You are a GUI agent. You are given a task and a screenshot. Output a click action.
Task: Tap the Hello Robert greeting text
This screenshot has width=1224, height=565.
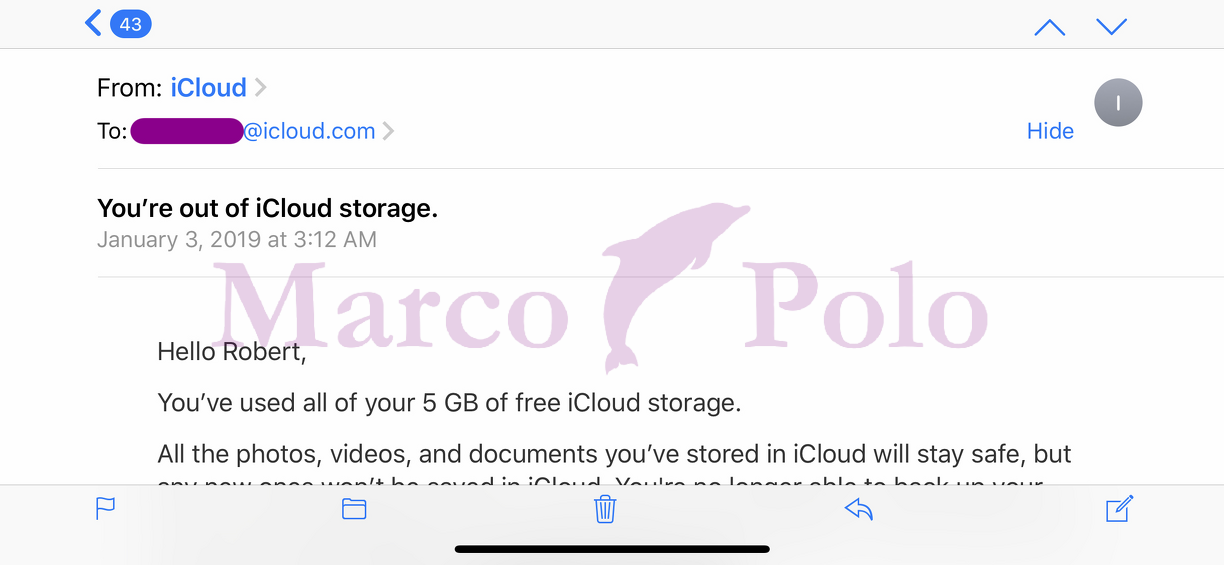(x=231, y=352)
